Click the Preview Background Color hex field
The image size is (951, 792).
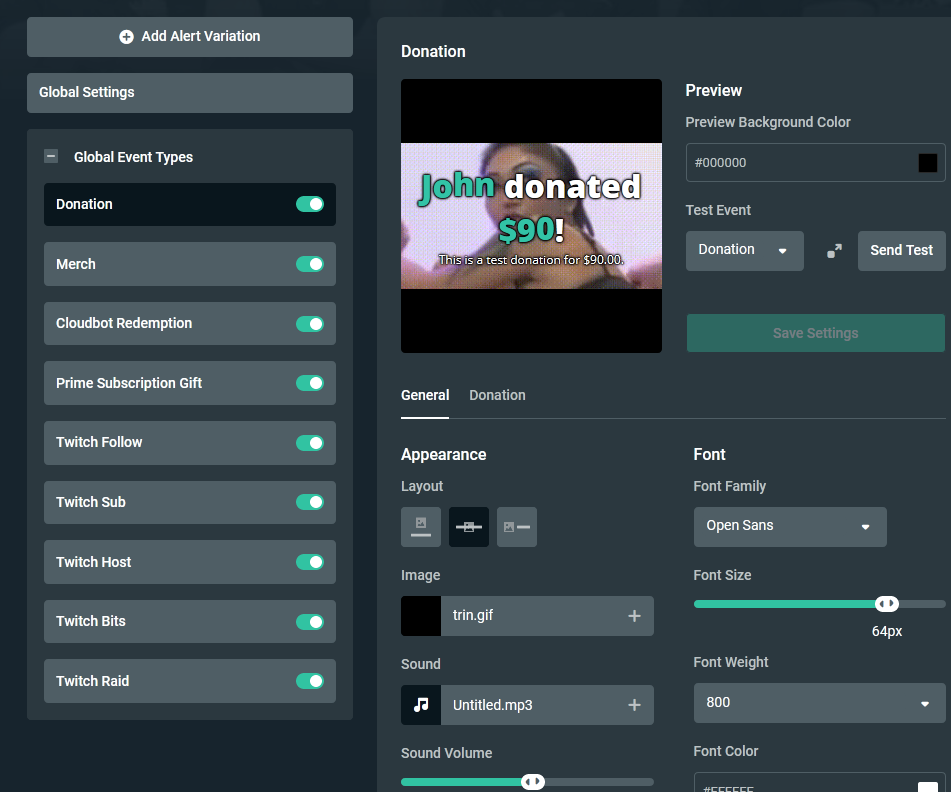pos(800,163)
